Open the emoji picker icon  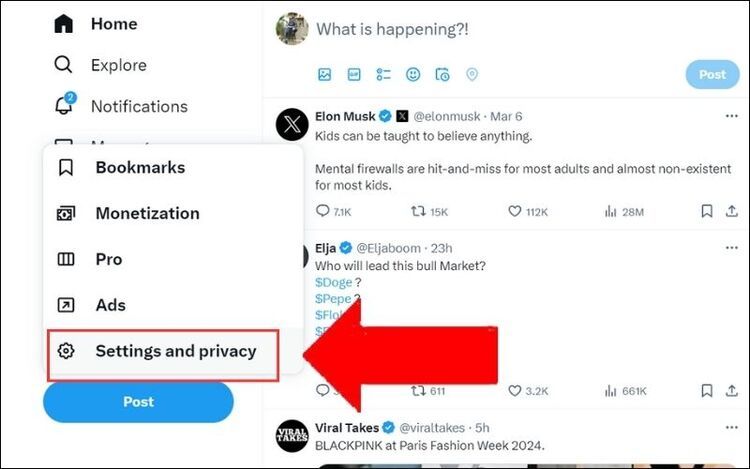point(413,74)
